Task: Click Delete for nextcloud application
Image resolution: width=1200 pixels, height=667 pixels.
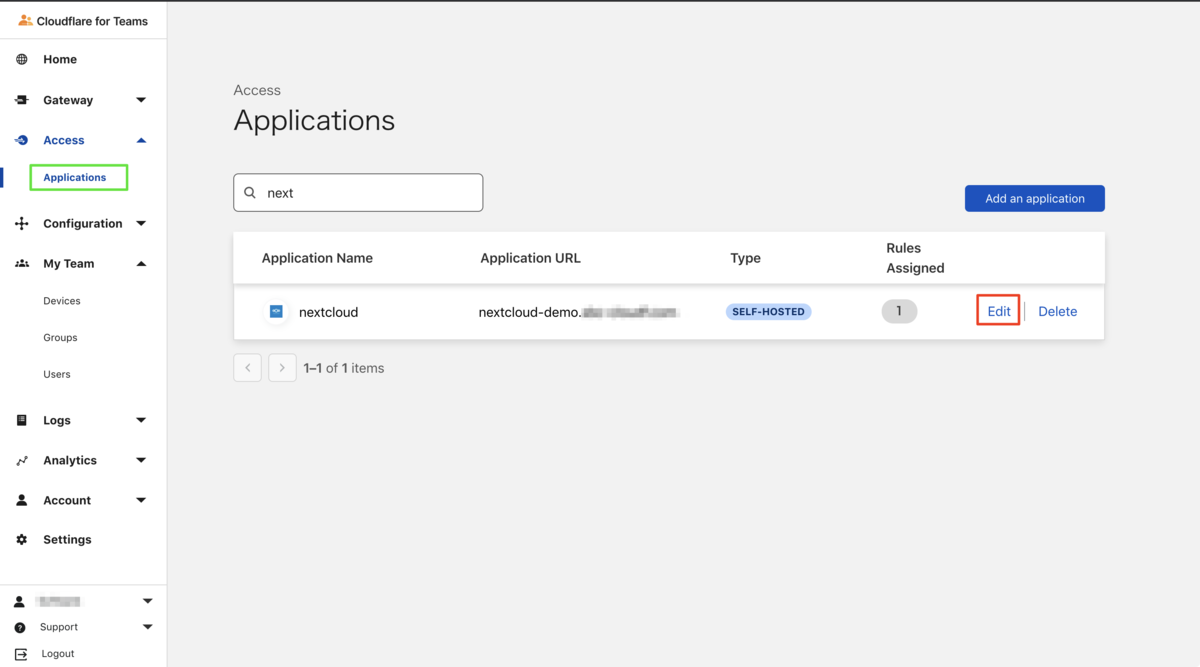Action: coord(1057,311)
